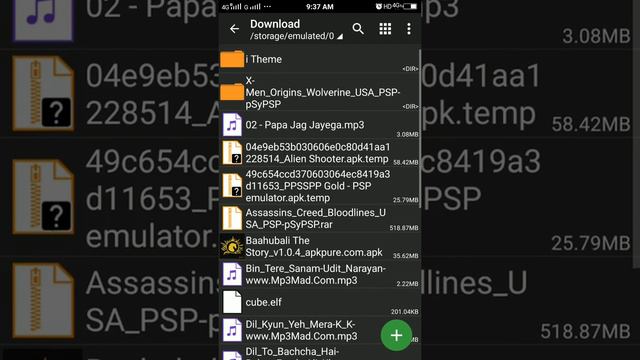The height and width of the screenshot is (360, 640).
Task: Select '02 - Papa Jag Jayega.mp3' file name
Action: 305,125
